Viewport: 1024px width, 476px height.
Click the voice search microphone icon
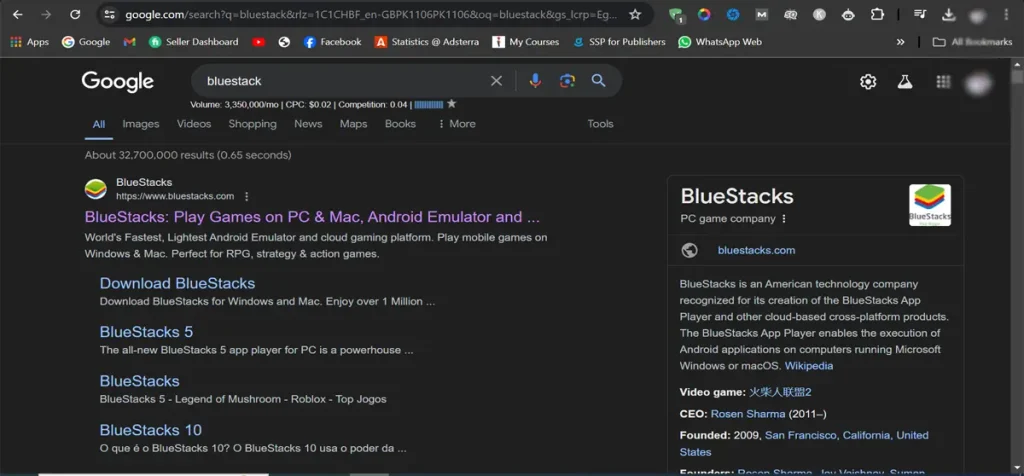(x=536, y=81)
